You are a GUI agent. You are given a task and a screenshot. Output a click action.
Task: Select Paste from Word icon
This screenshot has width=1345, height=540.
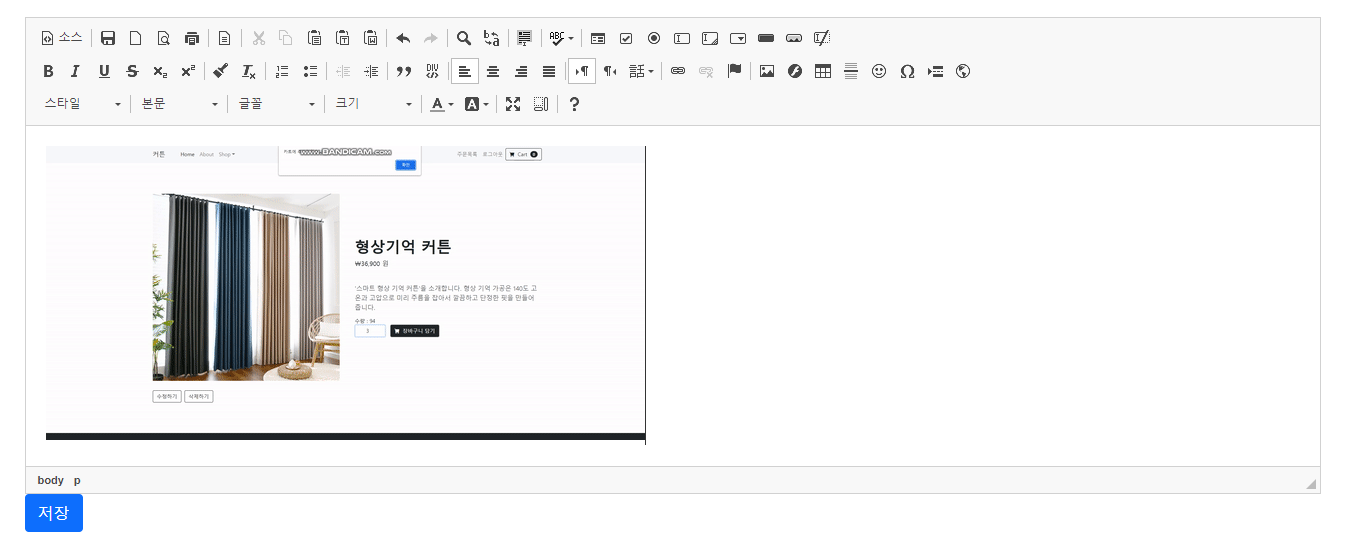(371, 38)
